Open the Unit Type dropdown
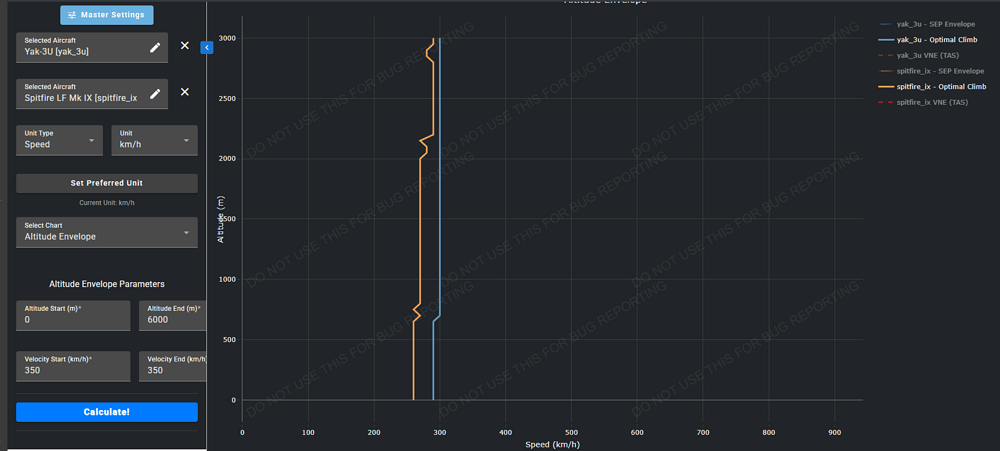This screenshot has height=451, width=1000. pyautogui.click(x=62, y=140)
